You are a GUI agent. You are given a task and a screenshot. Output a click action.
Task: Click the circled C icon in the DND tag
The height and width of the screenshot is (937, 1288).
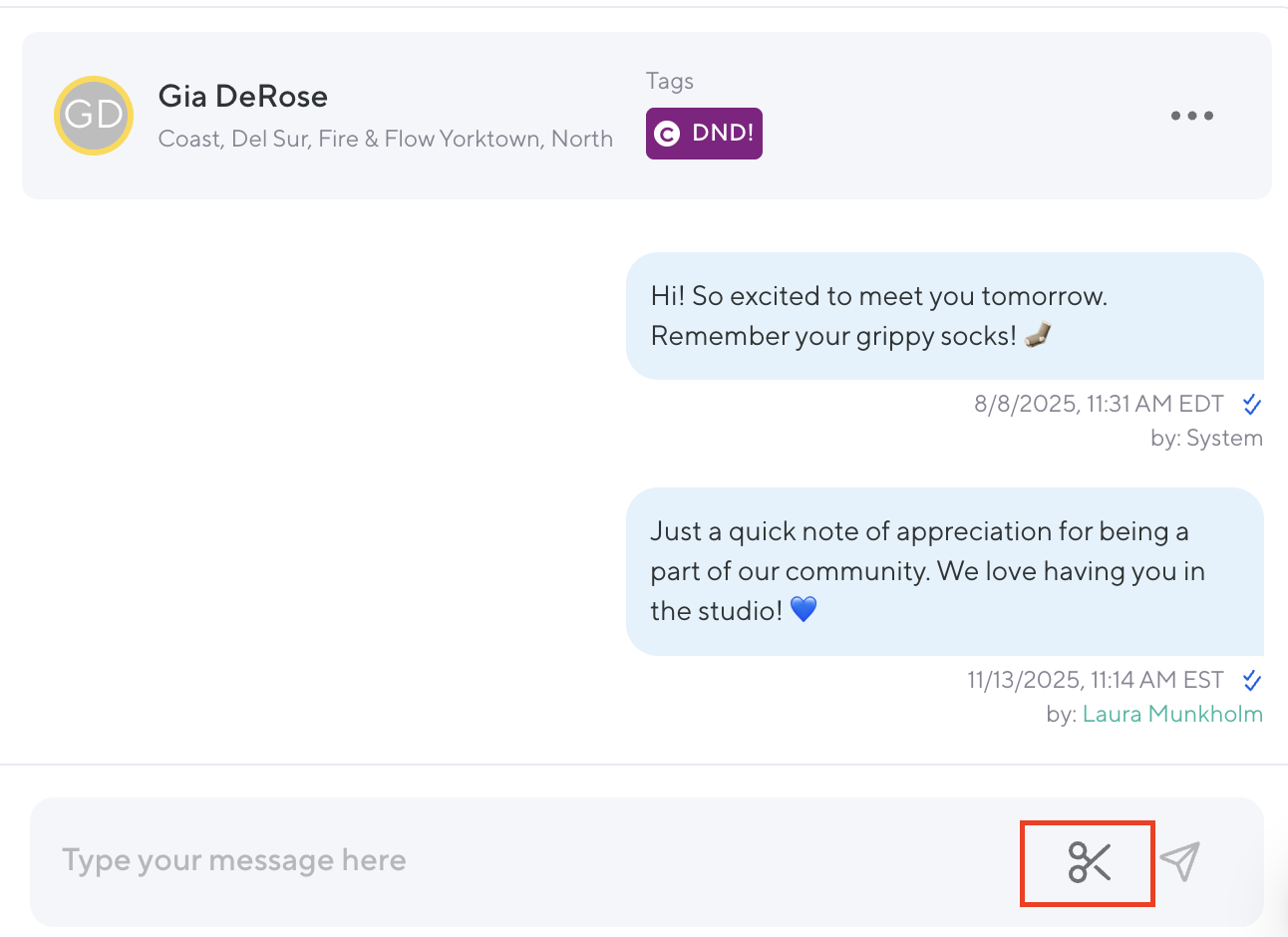tap(667, 134)
